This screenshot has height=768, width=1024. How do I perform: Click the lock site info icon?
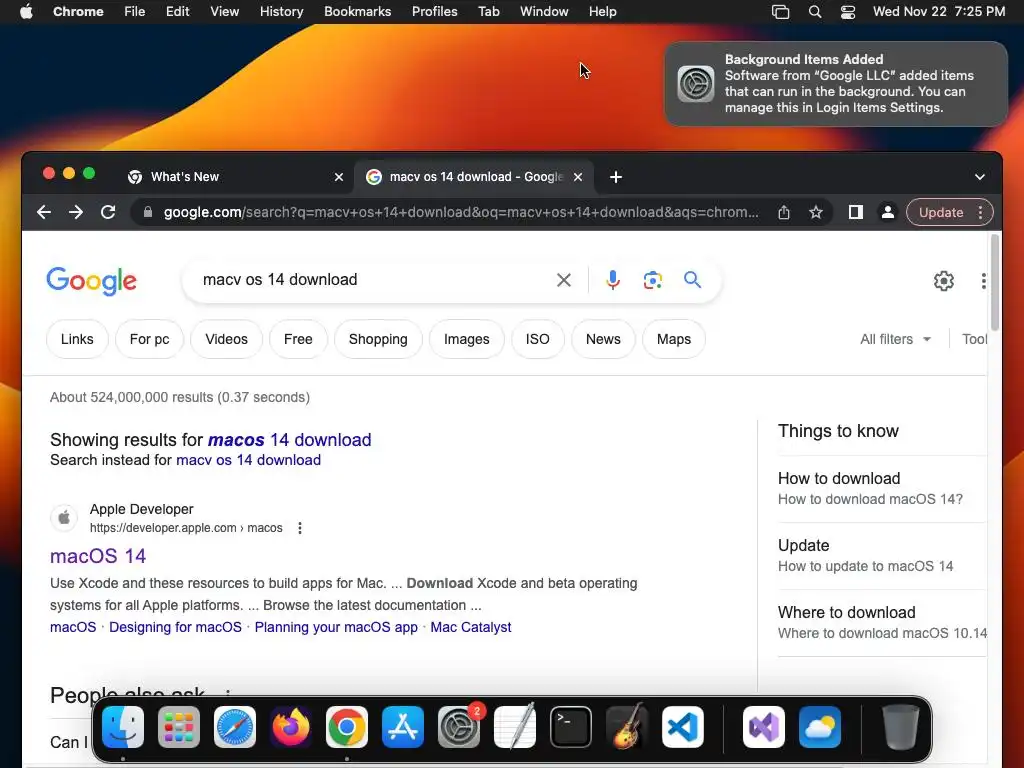(148, 212)
